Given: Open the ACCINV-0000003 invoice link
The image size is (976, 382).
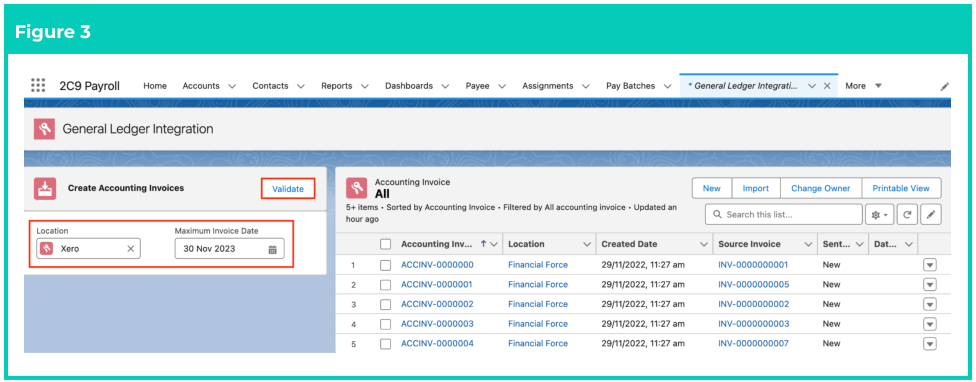Looking at the screenshot, I should [437, 324].
